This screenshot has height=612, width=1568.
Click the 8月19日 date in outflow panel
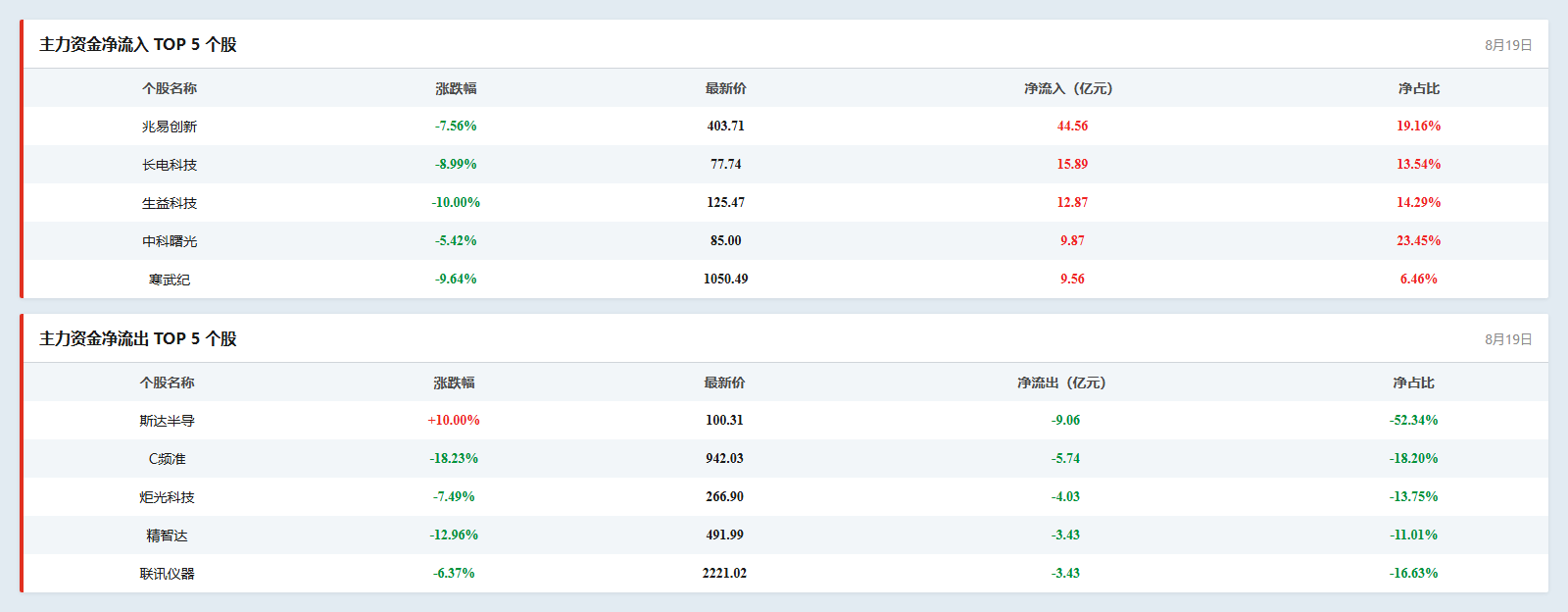click(x=1508, y=339)
